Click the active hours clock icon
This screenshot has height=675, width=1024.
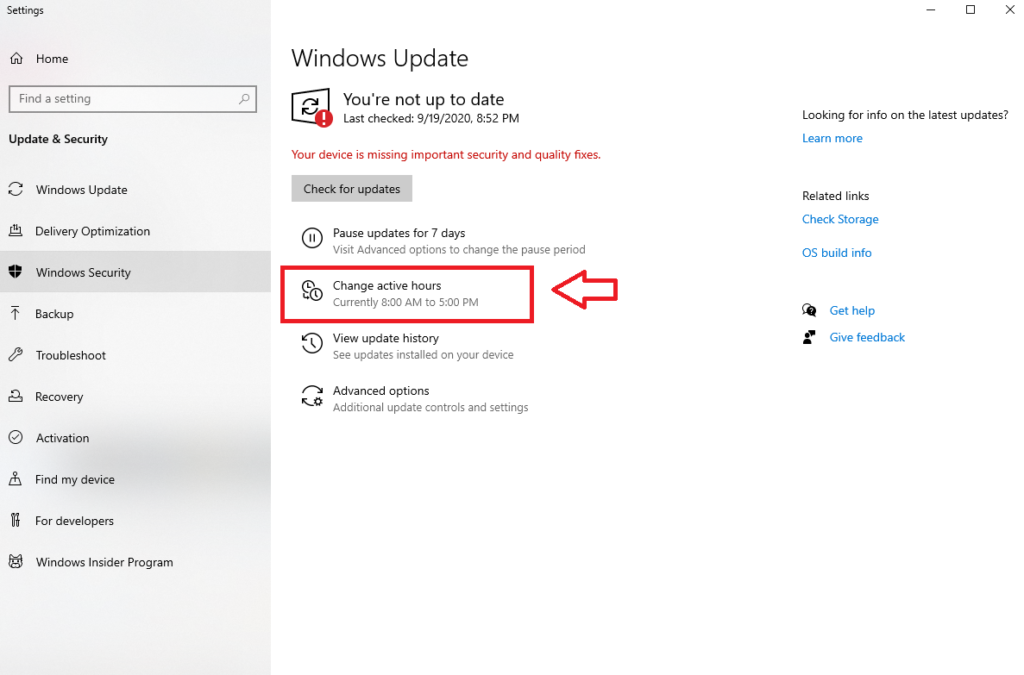[312, 290]
